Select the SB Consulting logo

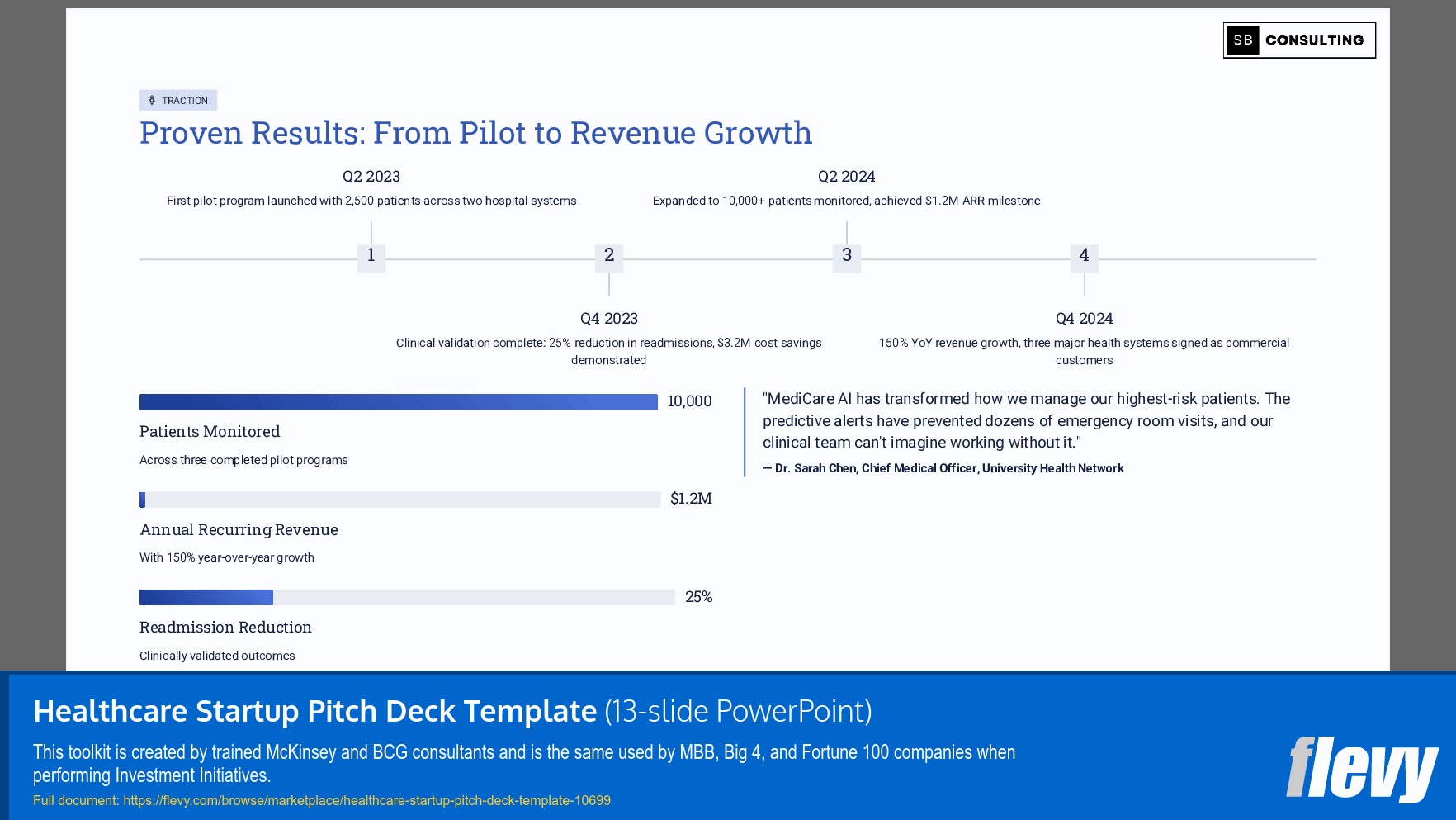1299,40
